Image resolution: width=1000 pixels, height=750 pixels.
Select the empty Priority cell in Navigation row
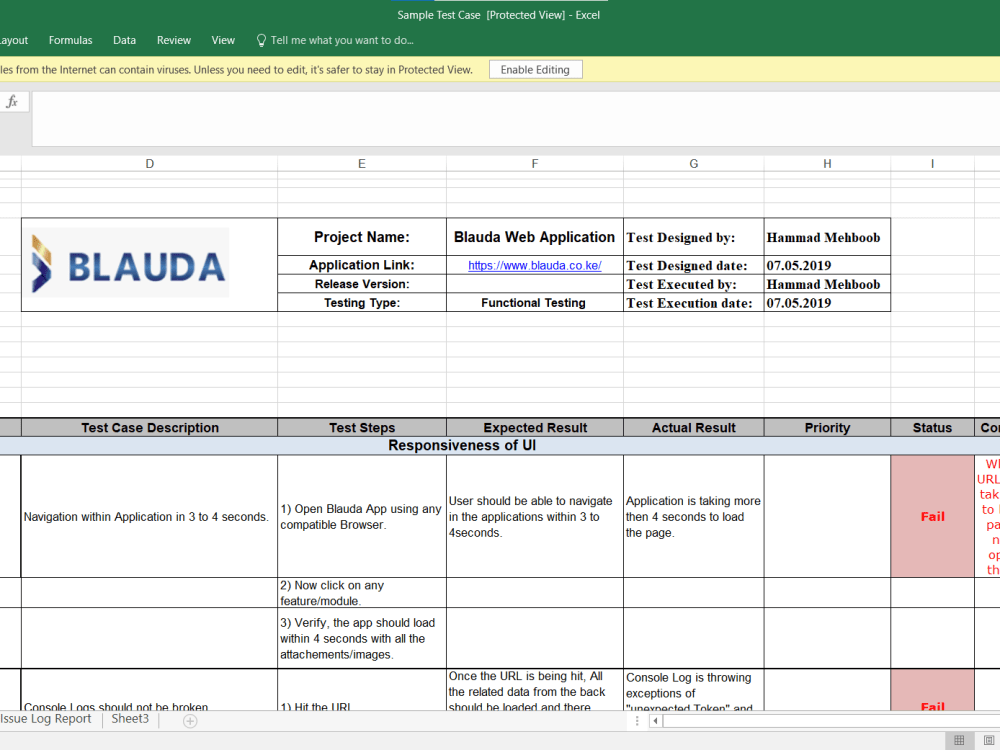point(827,517)
